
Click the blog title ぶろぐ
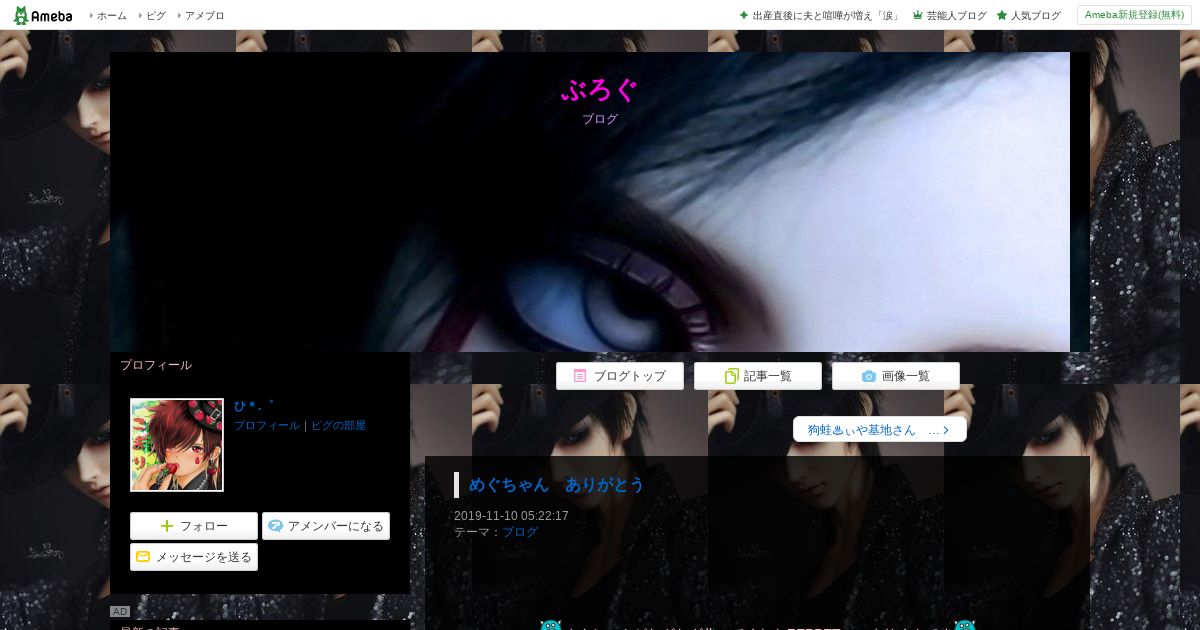(599, 90)
